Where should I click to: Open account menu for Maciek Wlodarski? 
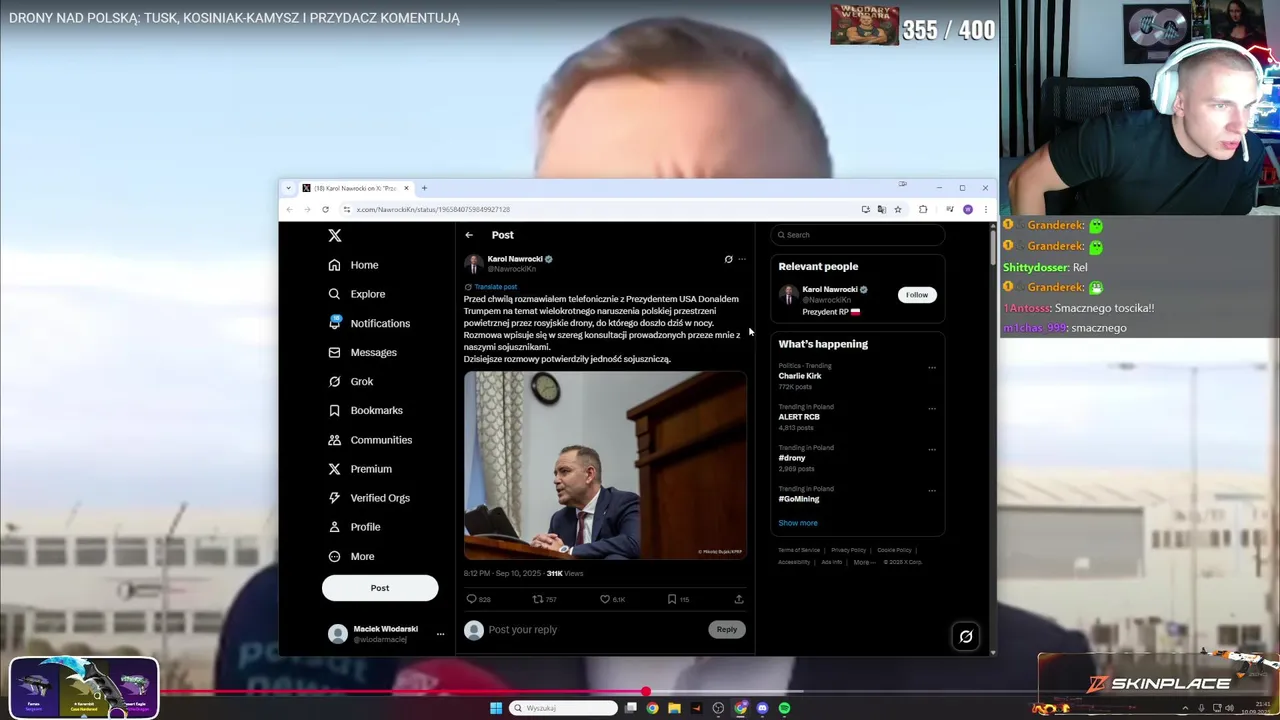point(385,633)
